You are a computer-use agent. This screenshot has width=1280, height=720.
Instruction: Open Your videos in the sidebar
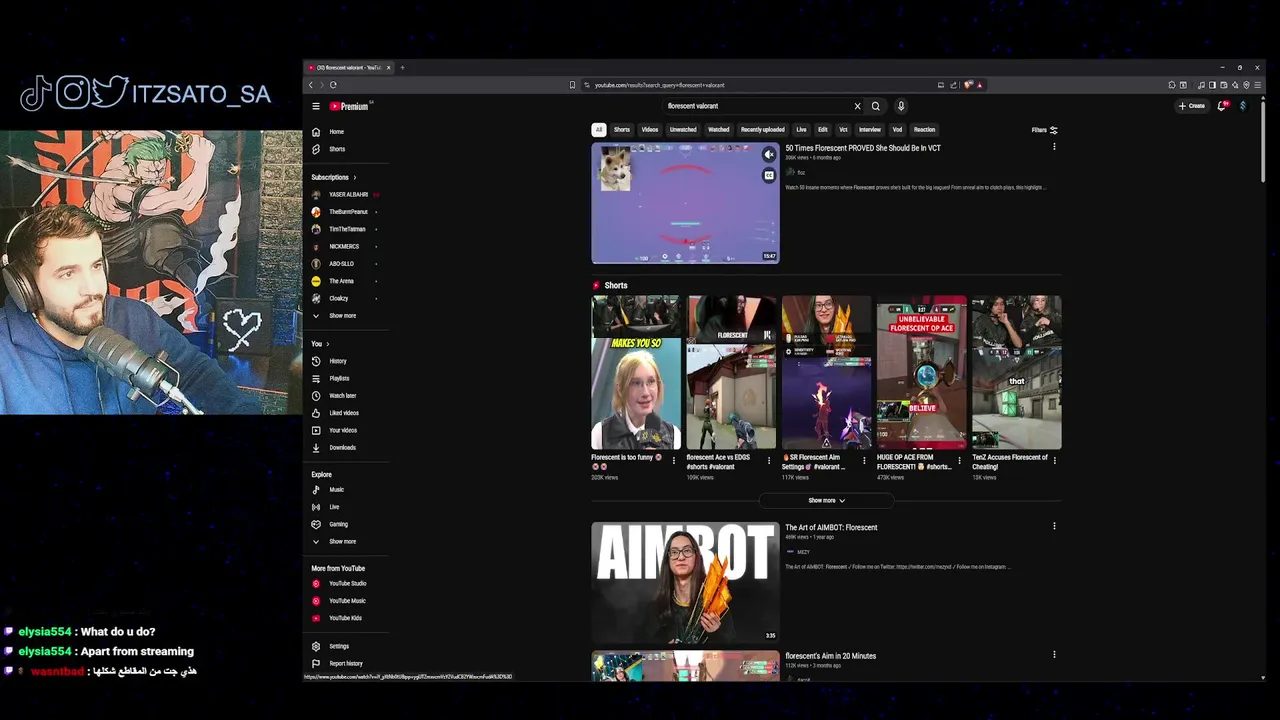point(342,430)
